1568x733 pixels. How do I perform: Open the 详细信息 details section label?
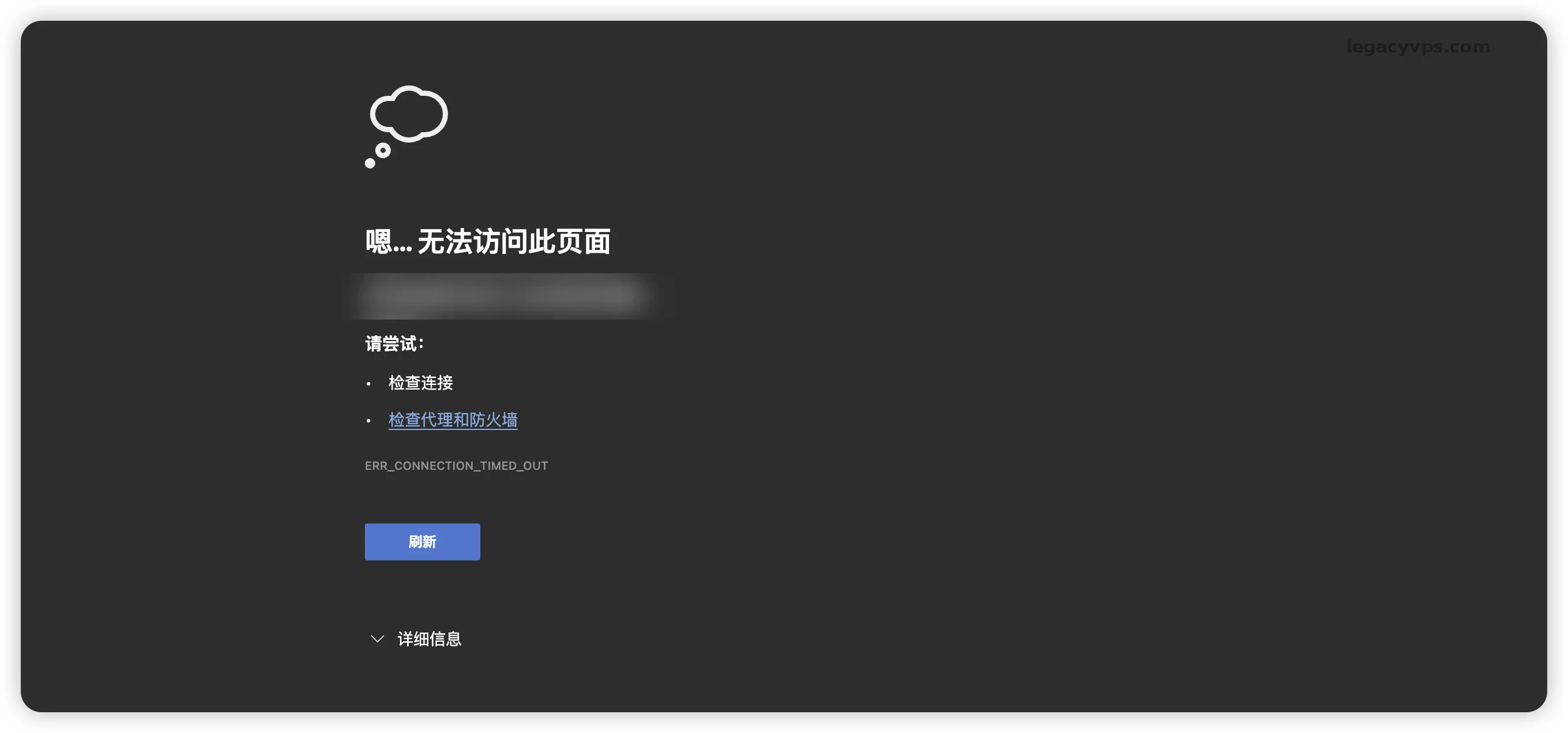pyautogui.click(x=428, y=639)
